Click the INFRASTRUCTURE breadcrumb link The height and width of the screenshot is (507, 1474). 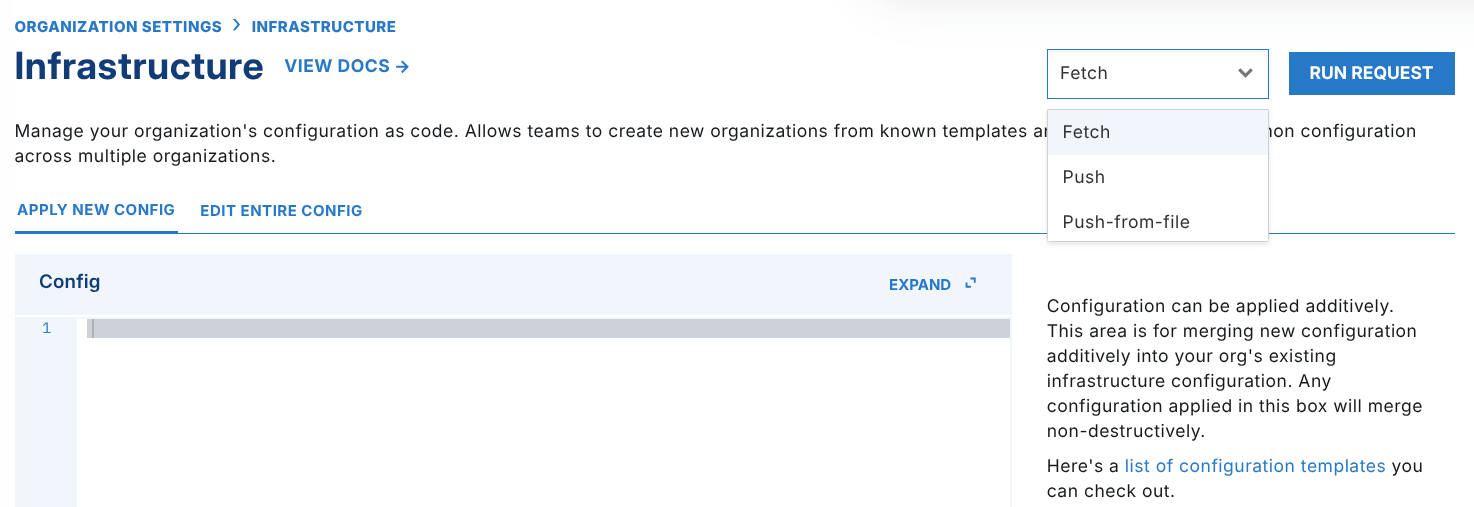[x=323, y=26]
